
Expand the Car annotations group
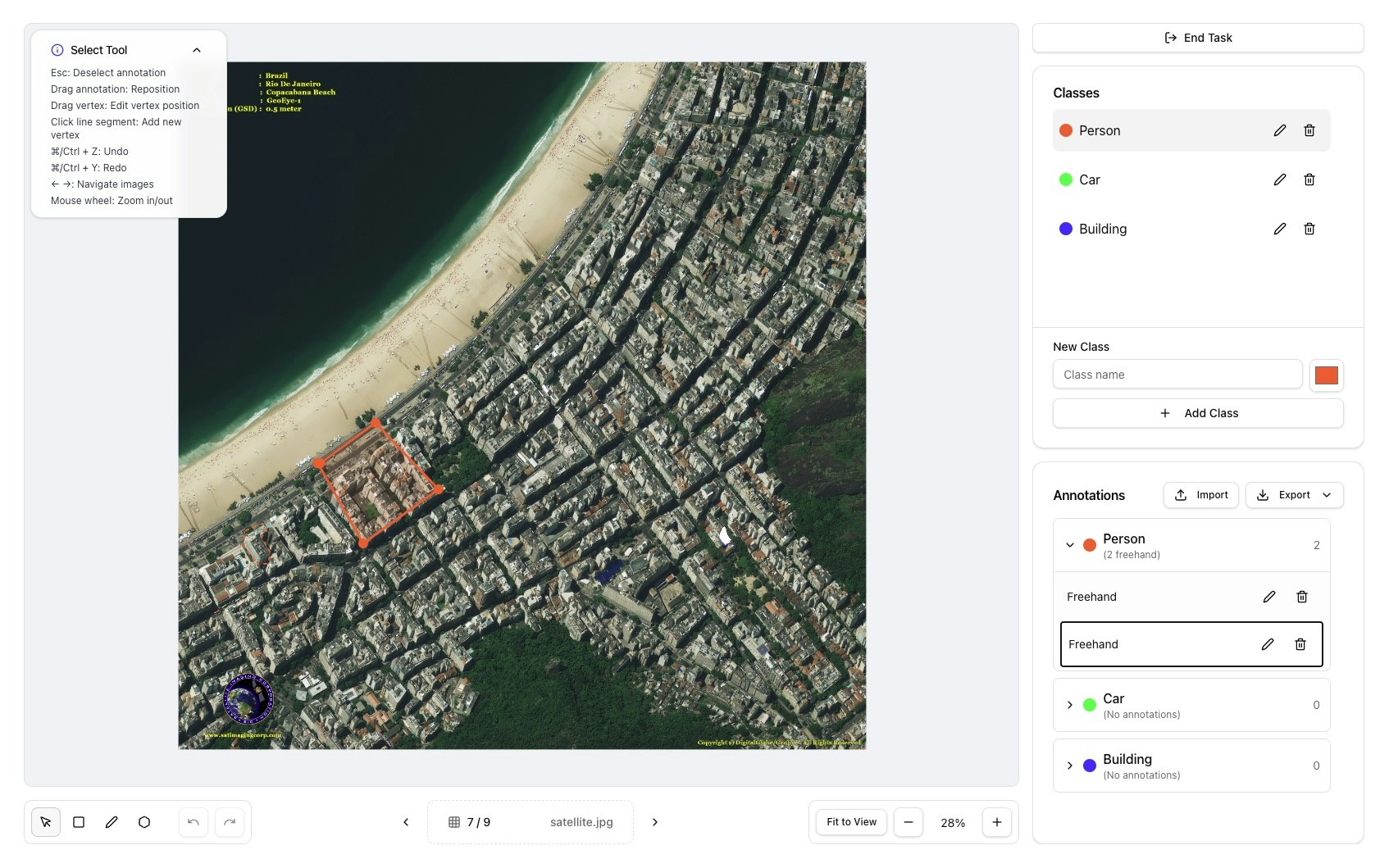click(x=1070, y=705)
